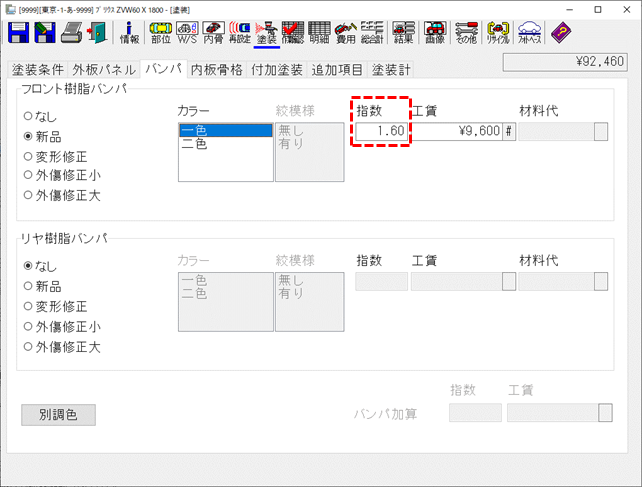Click the 画像 image toolbar icon

[435, 34]
